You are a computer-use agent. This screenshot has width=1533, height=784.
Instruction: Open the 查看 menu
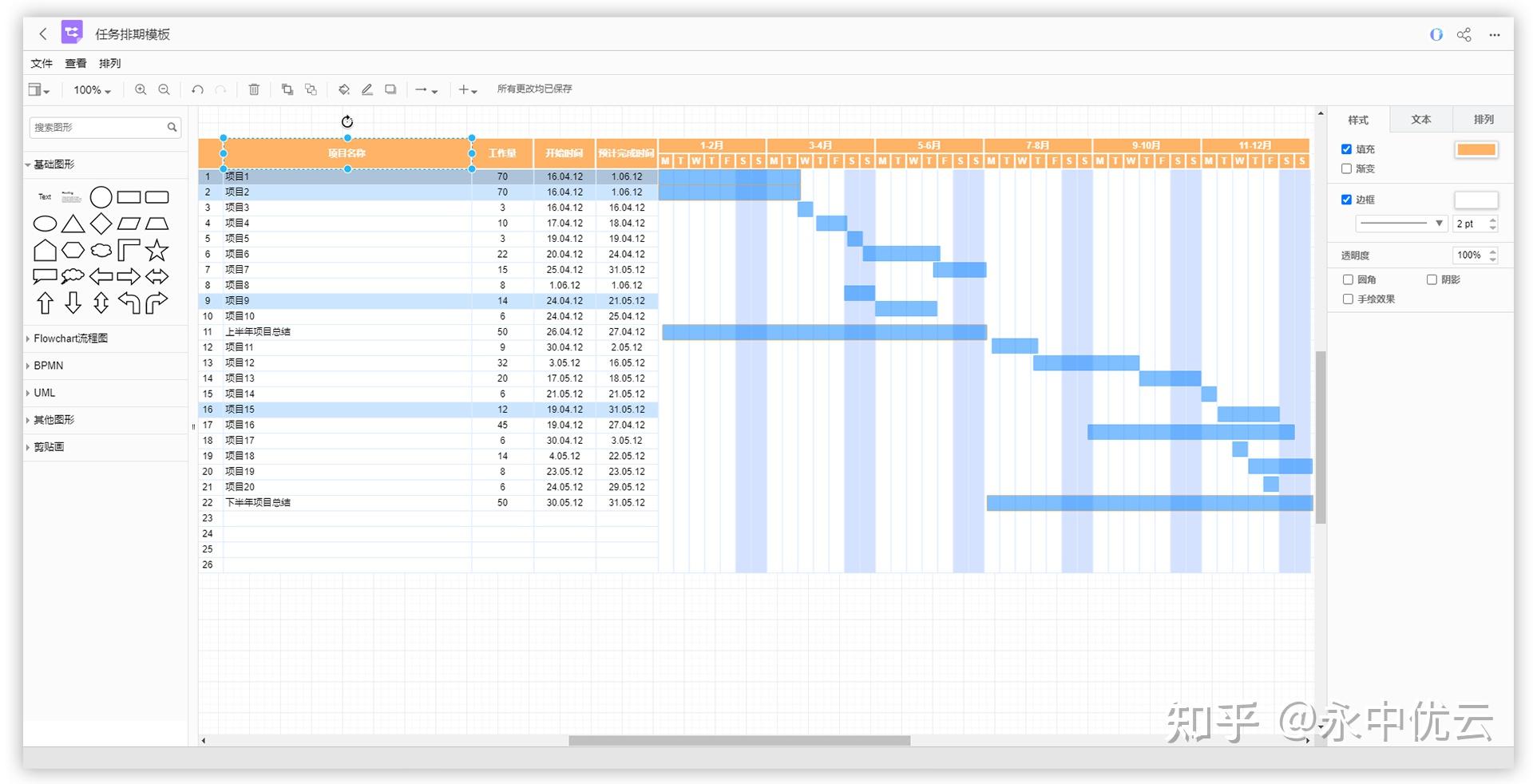tap(76, 63)
